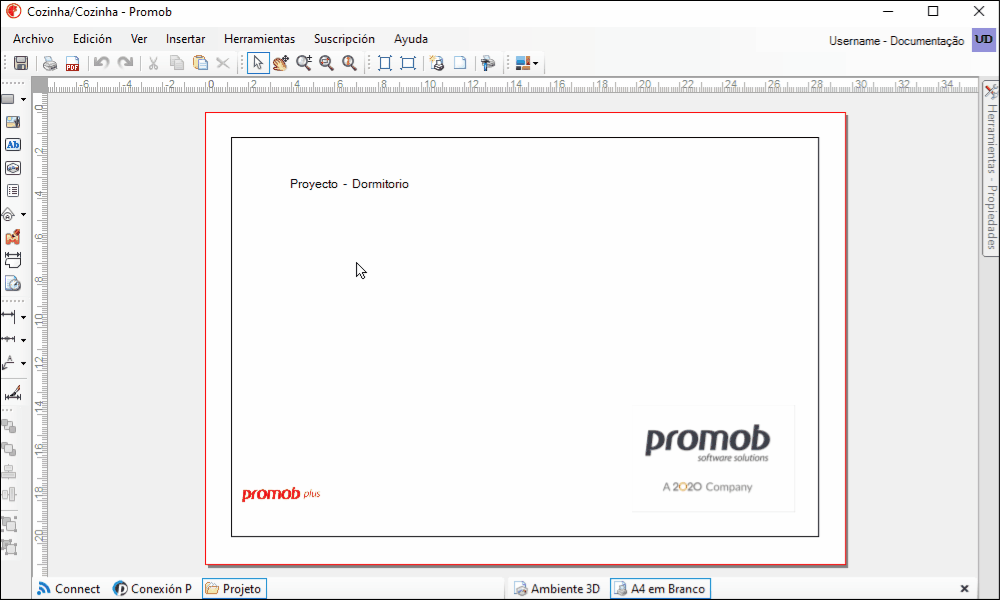Select the Projeto tab
The width and height of the screenshot is (1000, 600).
[234, 589]
